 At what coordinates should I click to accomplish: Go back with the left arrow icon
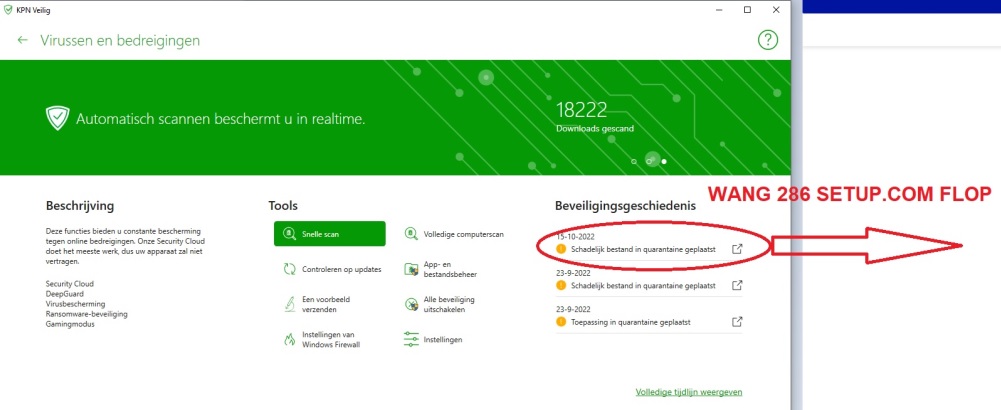[x=23, y=40]
